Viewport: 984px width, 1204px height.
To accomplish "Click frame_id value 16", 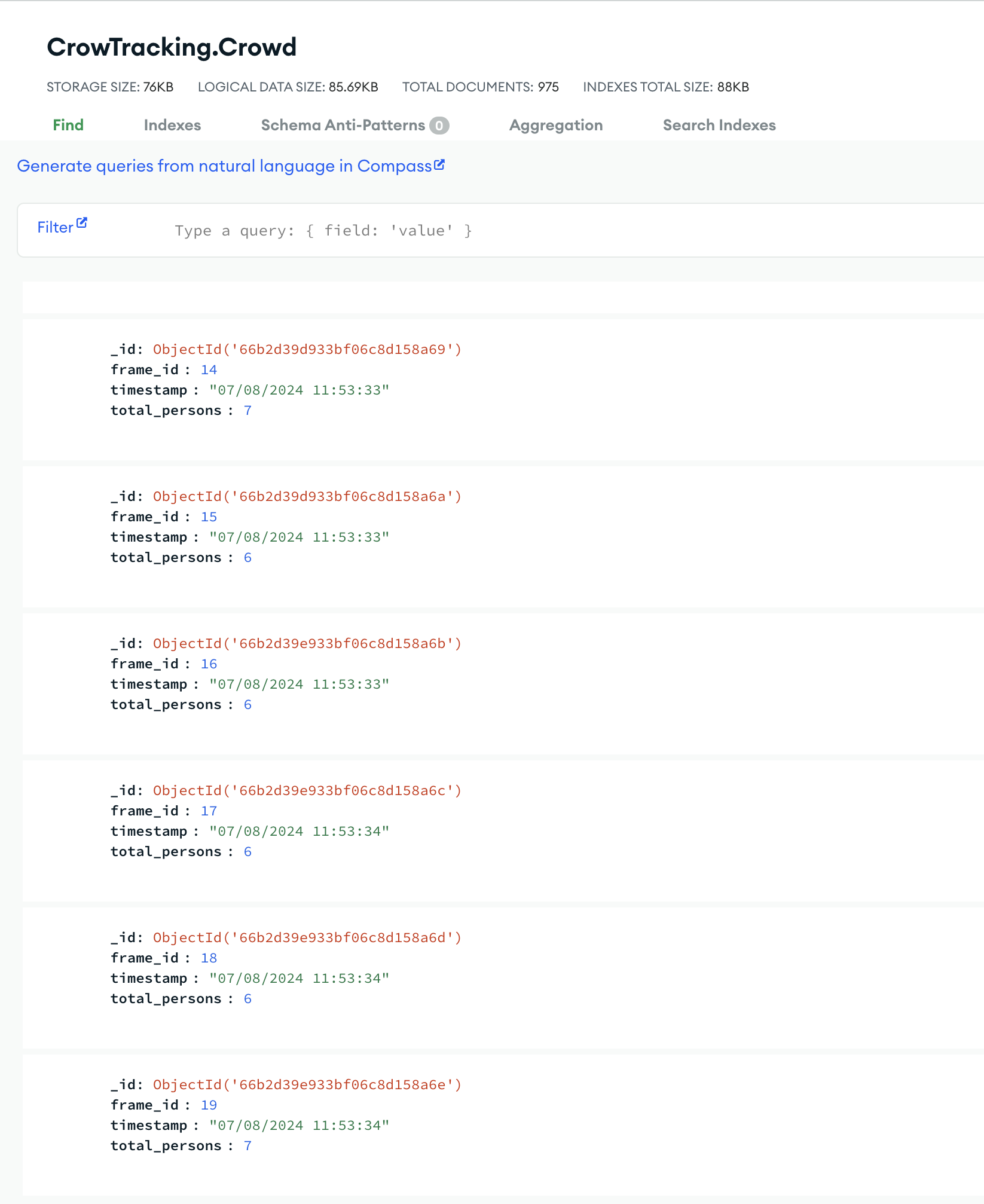I will (x=209, y=664).
